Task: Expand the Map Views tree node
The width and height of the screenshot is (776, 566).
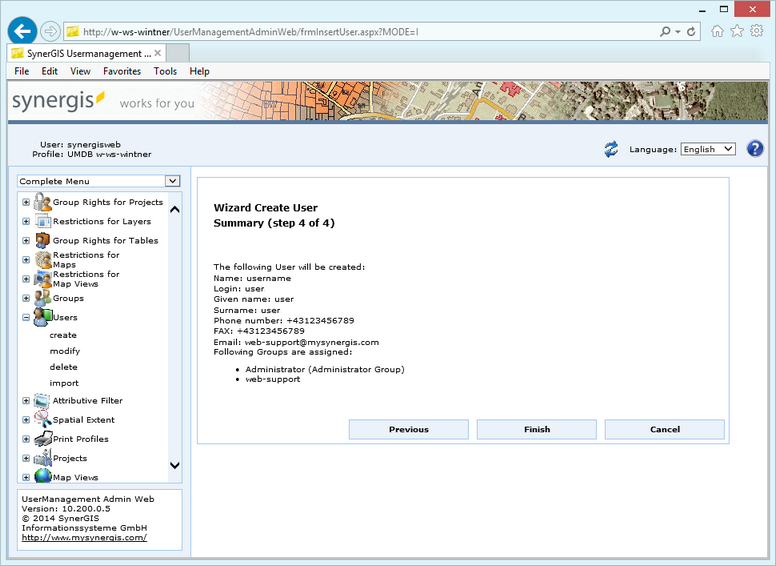Action: (x=26, y=477)
